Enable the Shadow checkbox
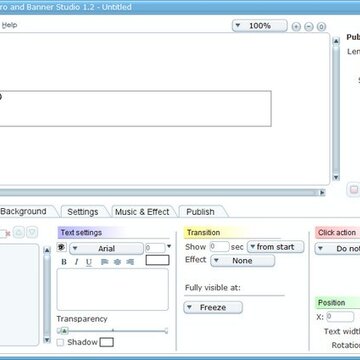360x360 pixels. click(60, 342)
